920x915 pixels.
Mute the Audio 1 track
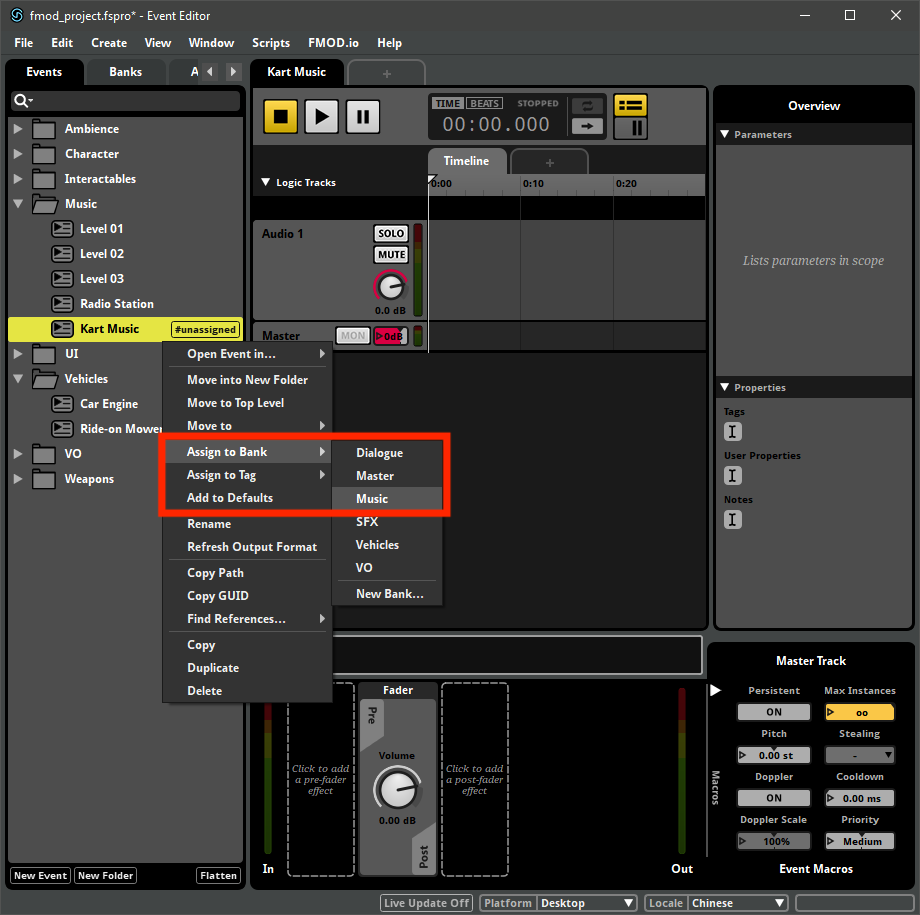click(x=390, y=254)
